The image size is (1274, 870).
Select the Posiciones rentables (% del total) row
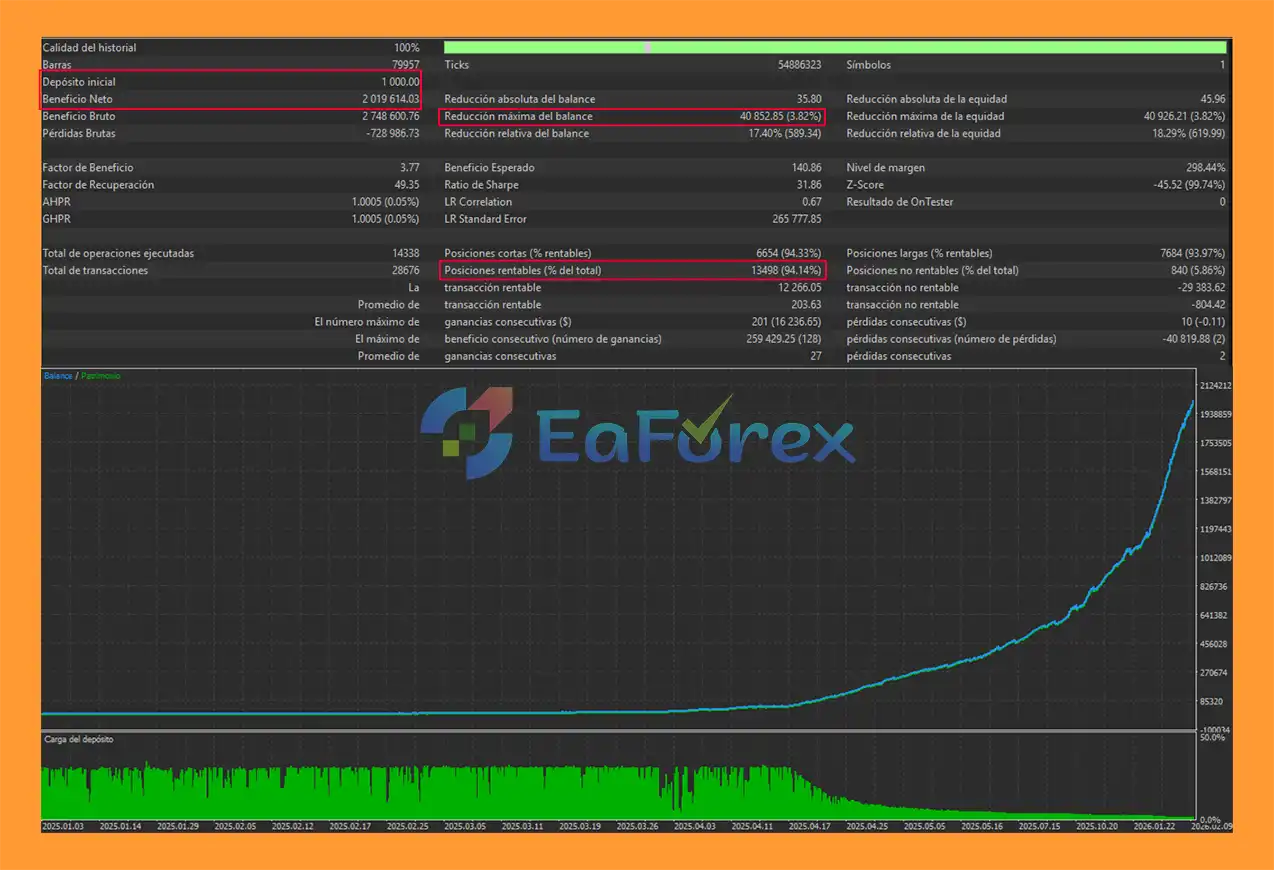pos(632,271)
